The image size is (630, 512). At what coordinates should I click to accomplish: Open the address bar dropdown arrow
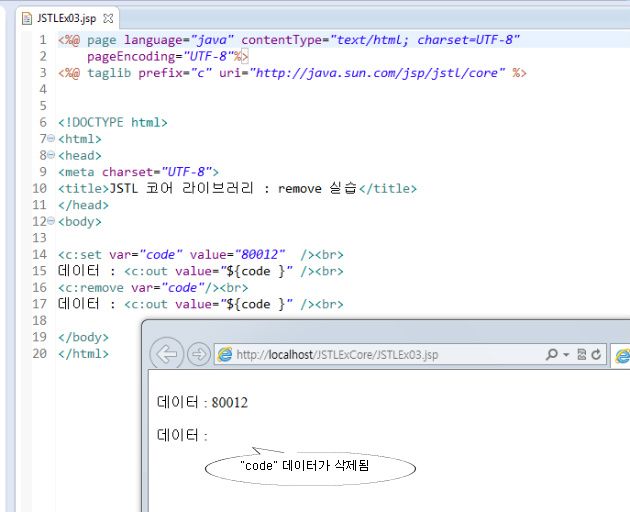[566, 354]
